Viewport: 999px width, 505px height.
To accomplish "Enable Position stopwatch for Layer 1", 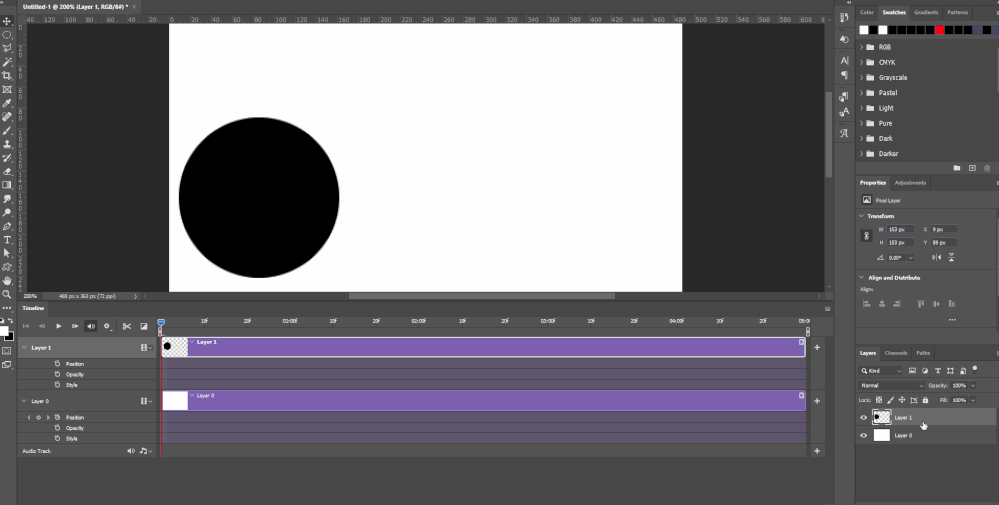I will tap(57, 364).
